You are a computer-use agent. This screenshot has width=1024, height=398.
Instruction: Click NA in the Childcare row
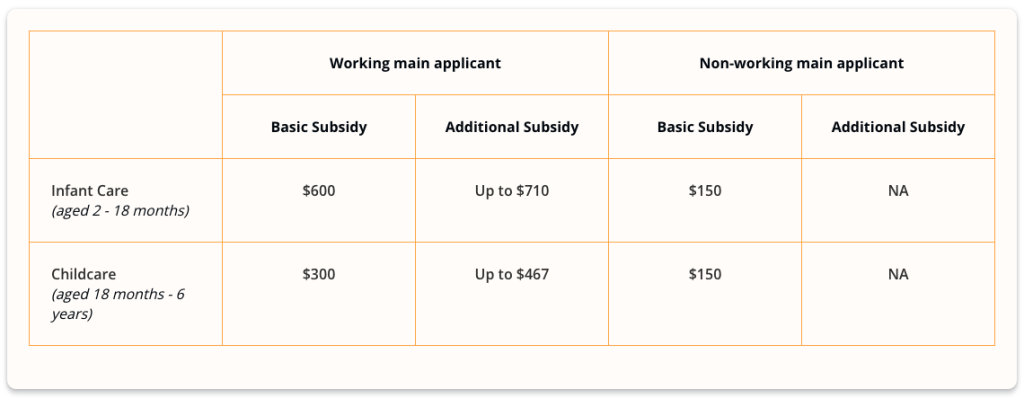tap(898, 274)
